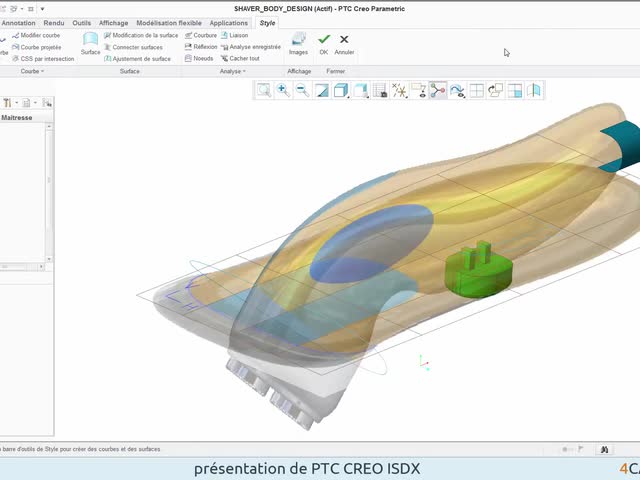Confirm with the green OK checkmark
Screen dimensions: 640x480
324,44
